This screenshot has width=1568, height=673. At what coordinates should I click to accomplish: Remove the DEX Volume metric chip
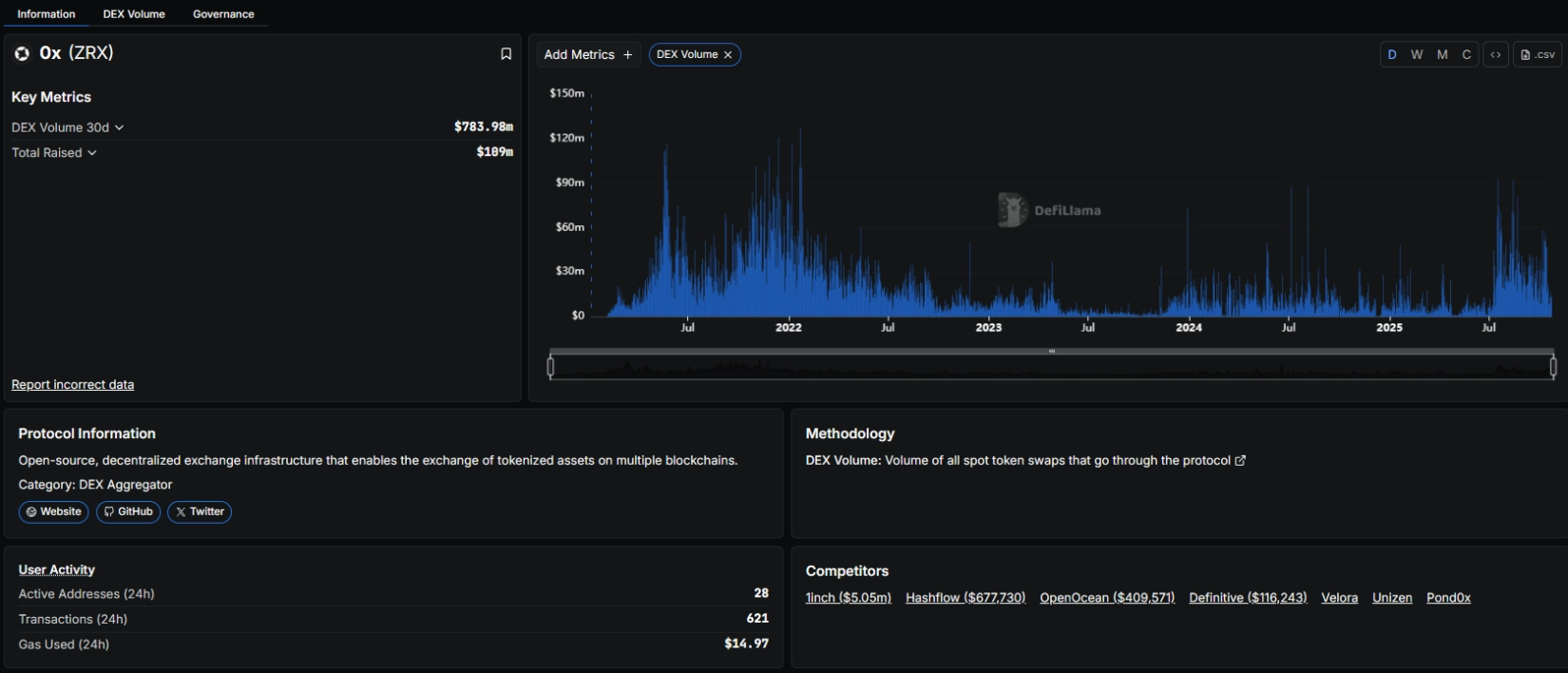tap(728, 55)
